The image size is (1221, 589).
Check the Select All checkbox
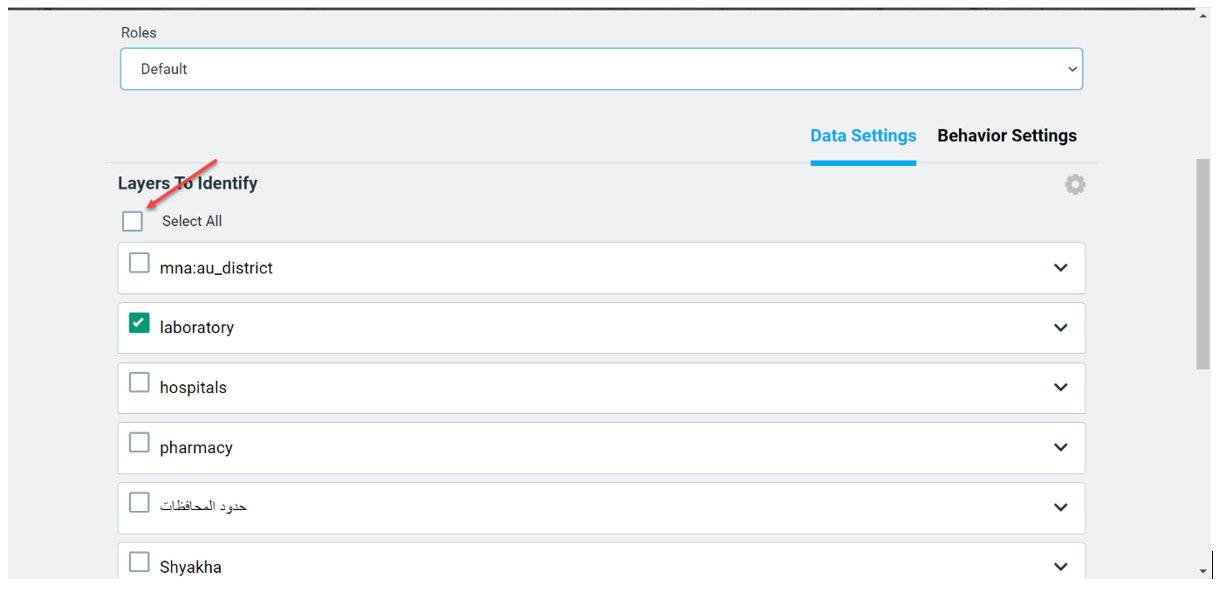pos(133,221)
